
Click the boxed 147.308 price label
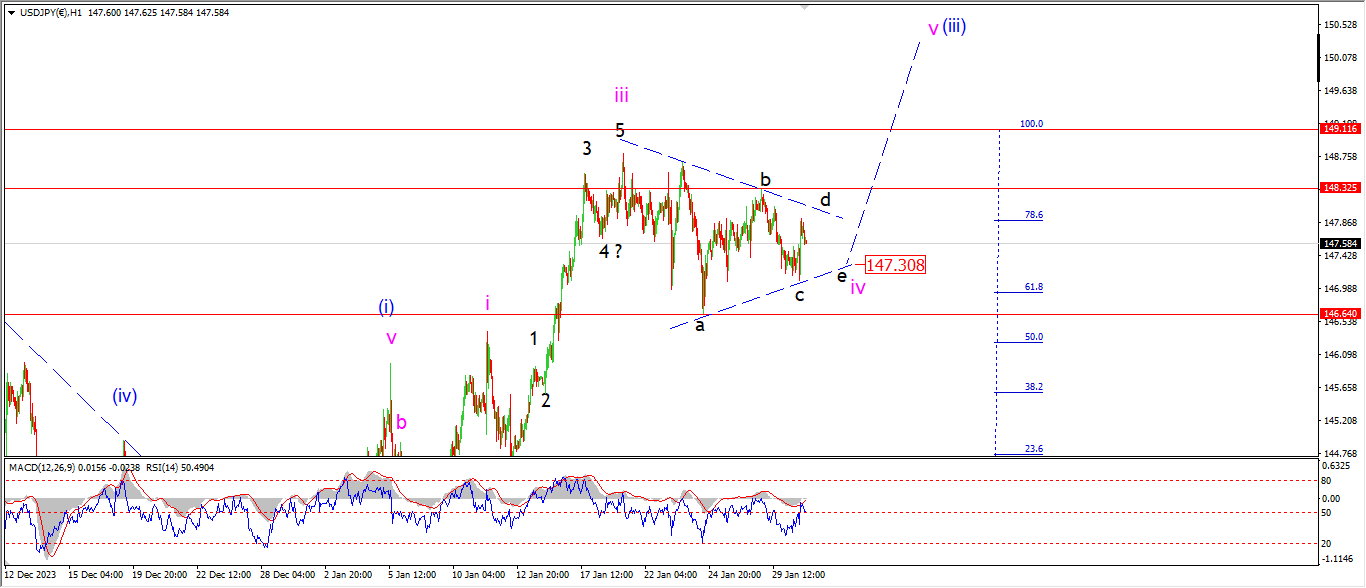coord(895,265)
